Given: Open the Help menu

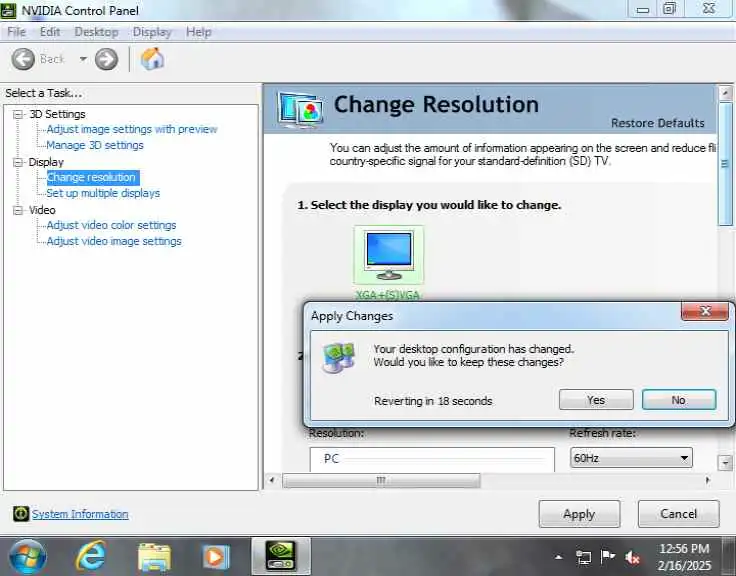Looking at the screenshot, I should (x=199, y=32).
